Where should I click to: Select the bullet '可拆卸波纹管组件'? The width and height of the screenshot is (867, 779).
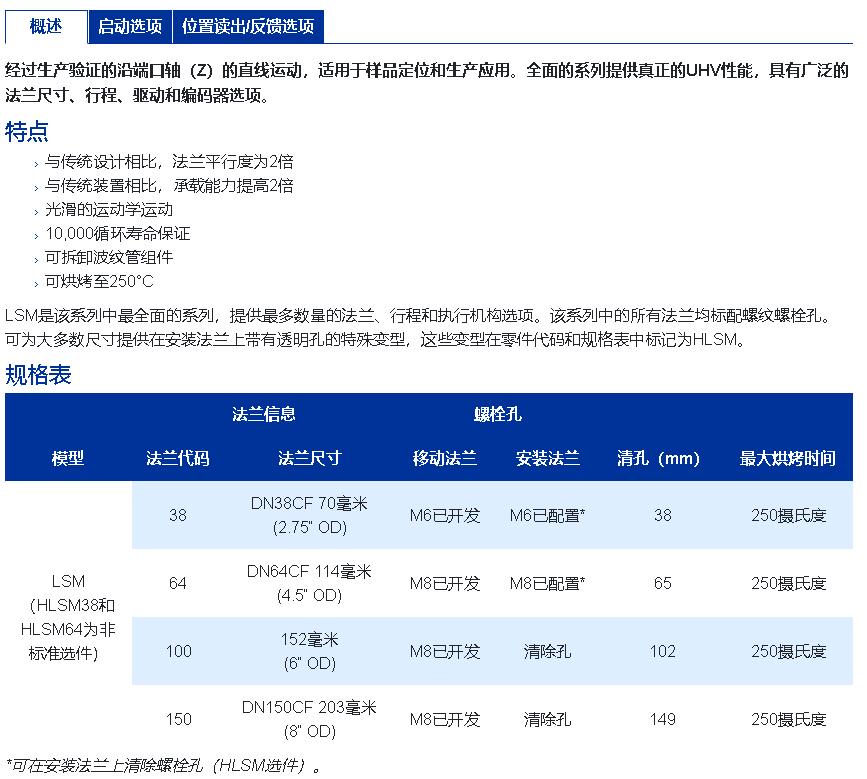coord(109,257)
